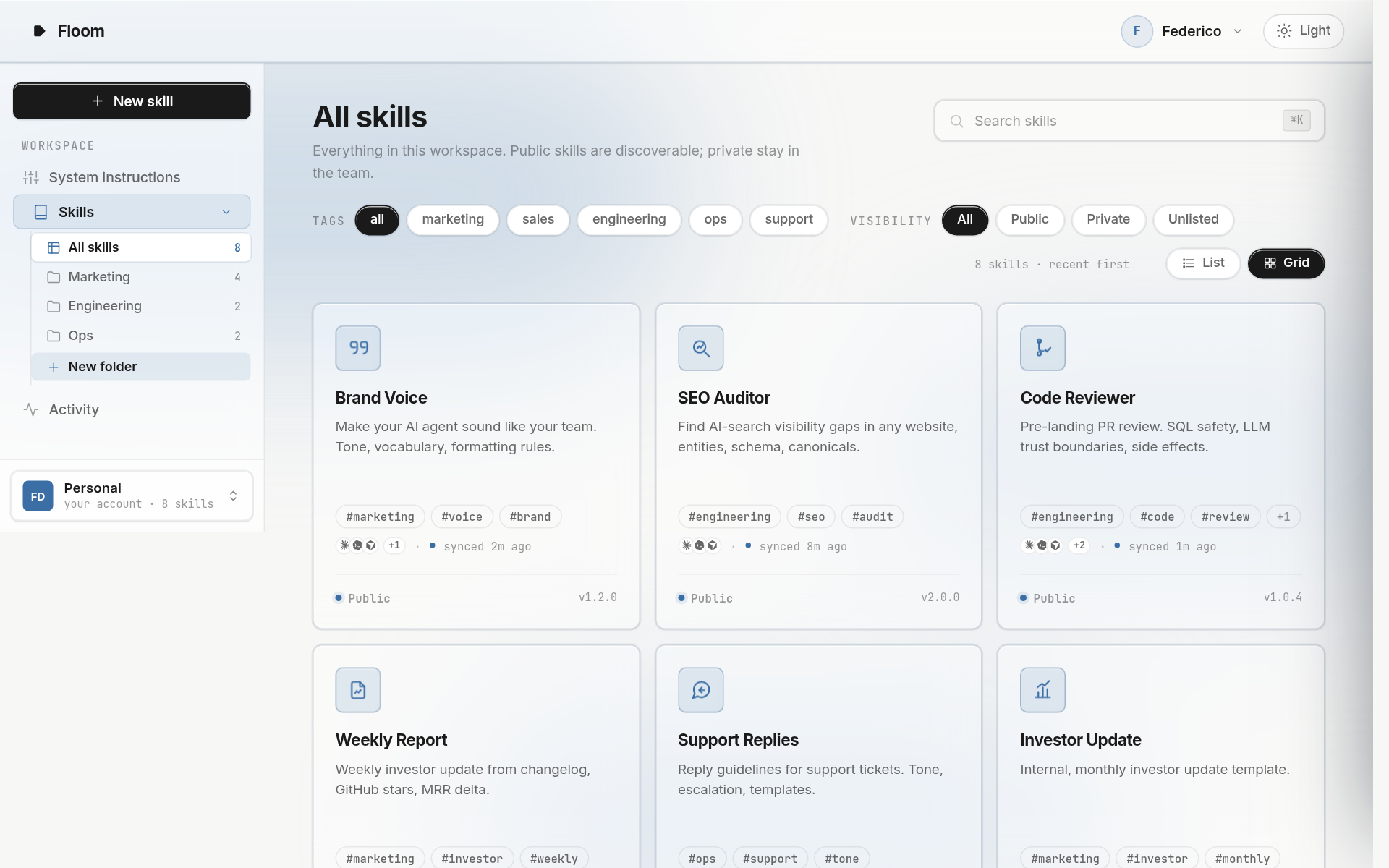Viewport: 1389px width, 868px height.
Task: Click the #review tag on Code Reviewer
Action: (1226, 516)
